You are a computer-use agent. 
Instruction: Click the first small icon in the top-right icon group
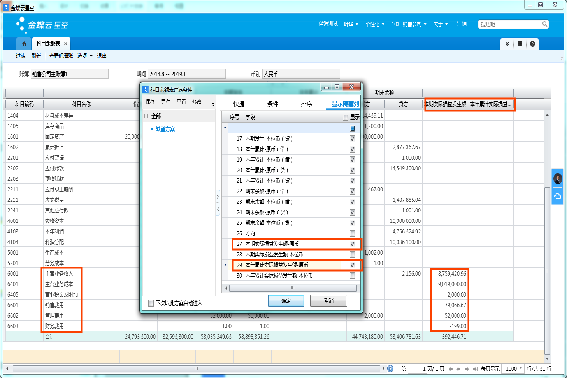[507, 44]
